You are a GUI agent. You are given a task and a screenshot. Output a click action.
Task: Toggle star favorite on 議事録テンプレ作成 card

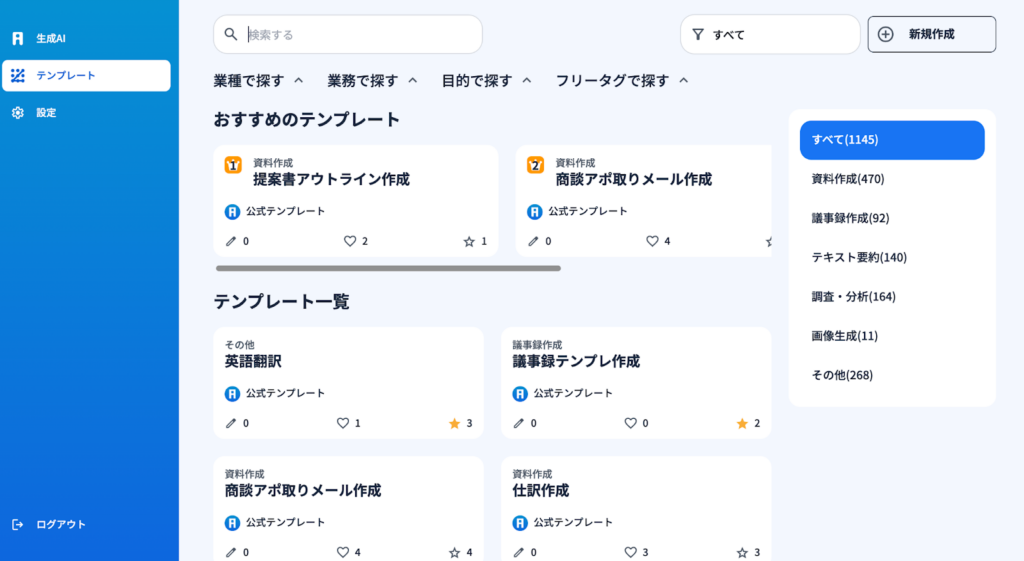point(742,423)
